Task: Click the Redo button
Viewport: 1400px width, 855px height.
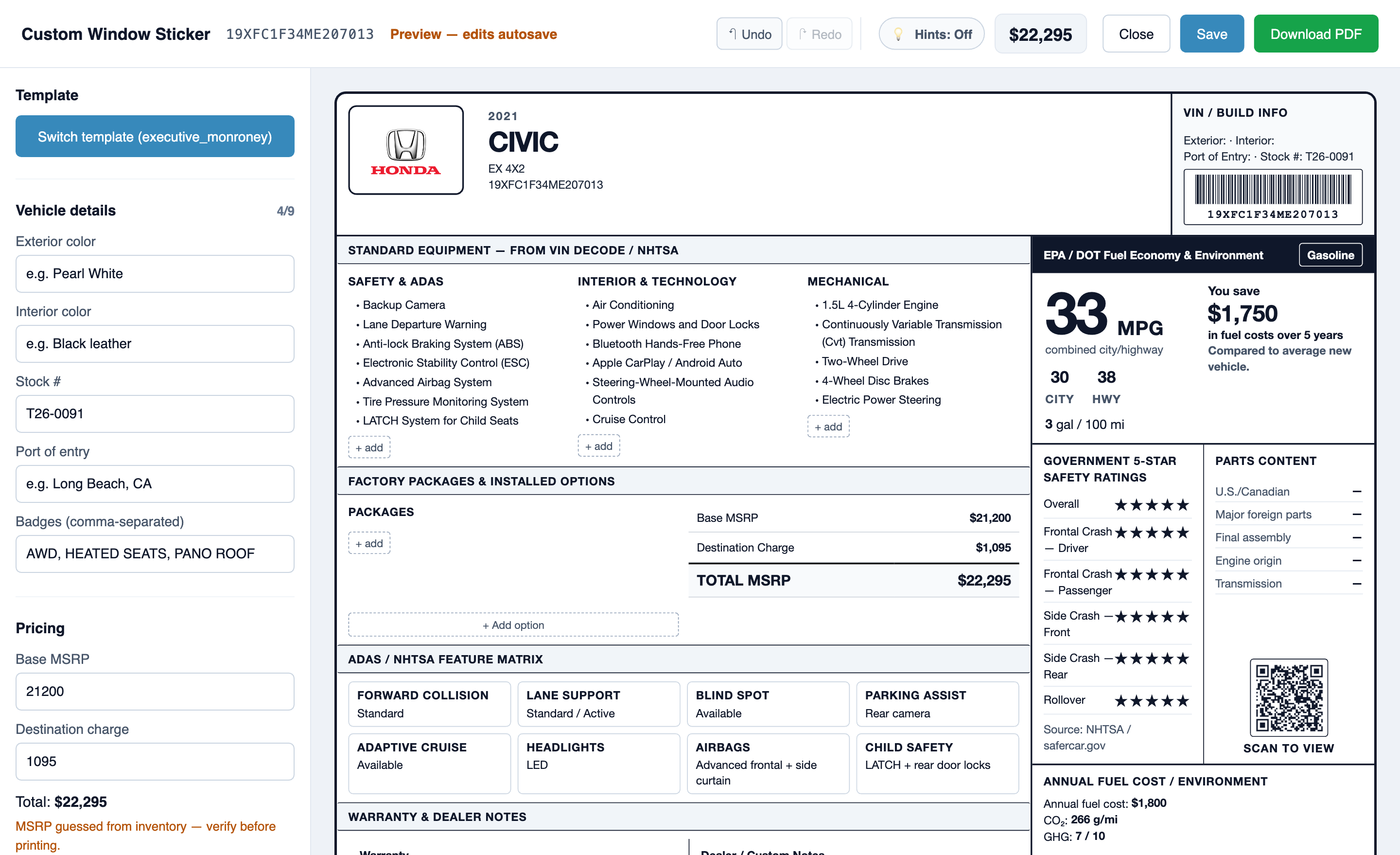Action: tap(819, 34)
